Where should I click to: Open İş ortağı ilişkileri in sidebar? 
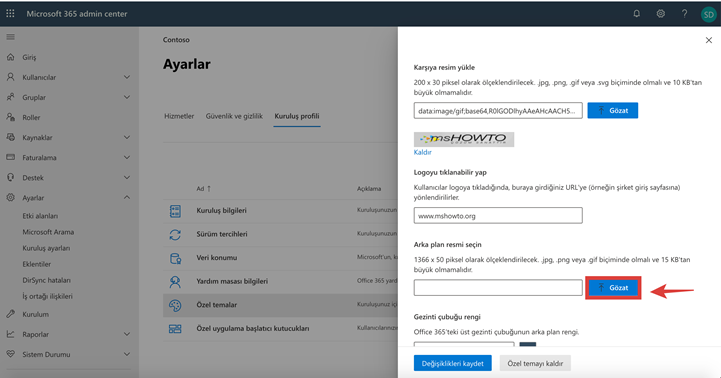[x=47, y=296]
